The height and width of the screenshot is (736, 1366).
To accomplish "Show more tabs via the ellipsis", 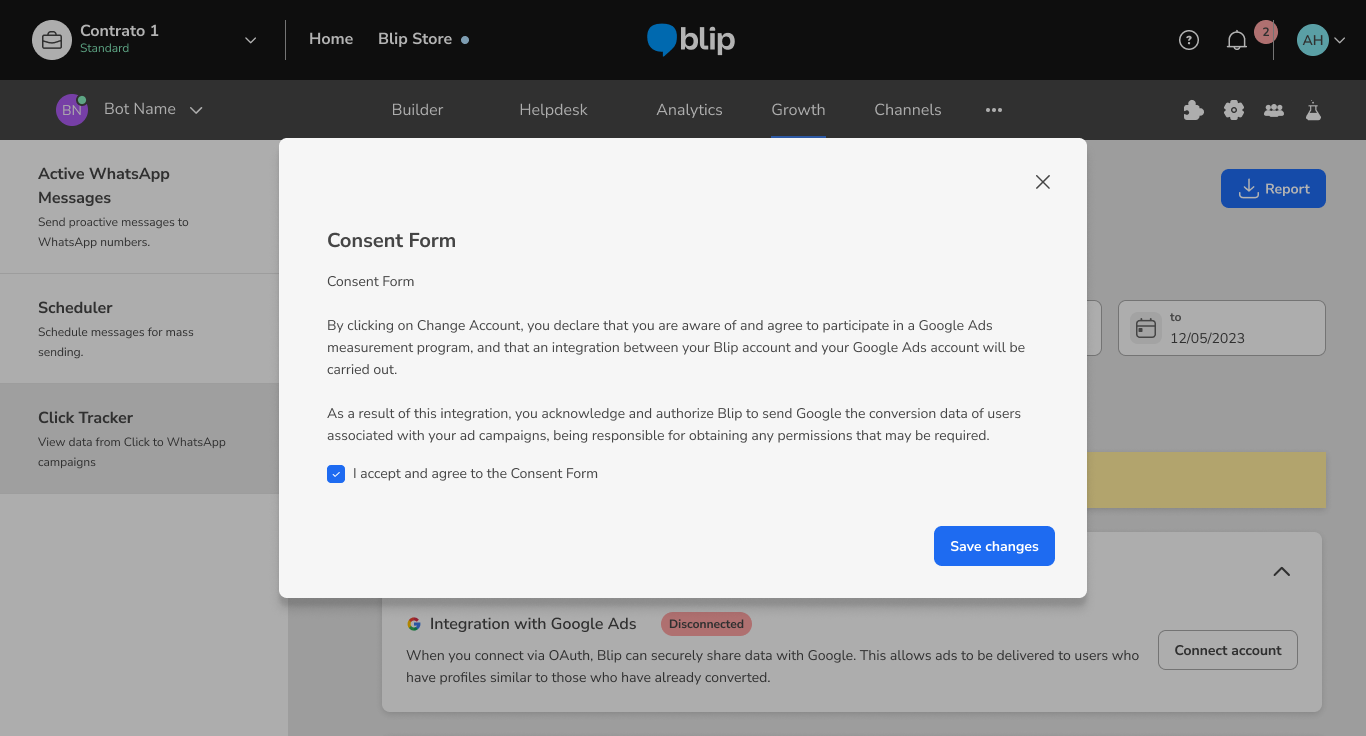I will click(993, 110).
